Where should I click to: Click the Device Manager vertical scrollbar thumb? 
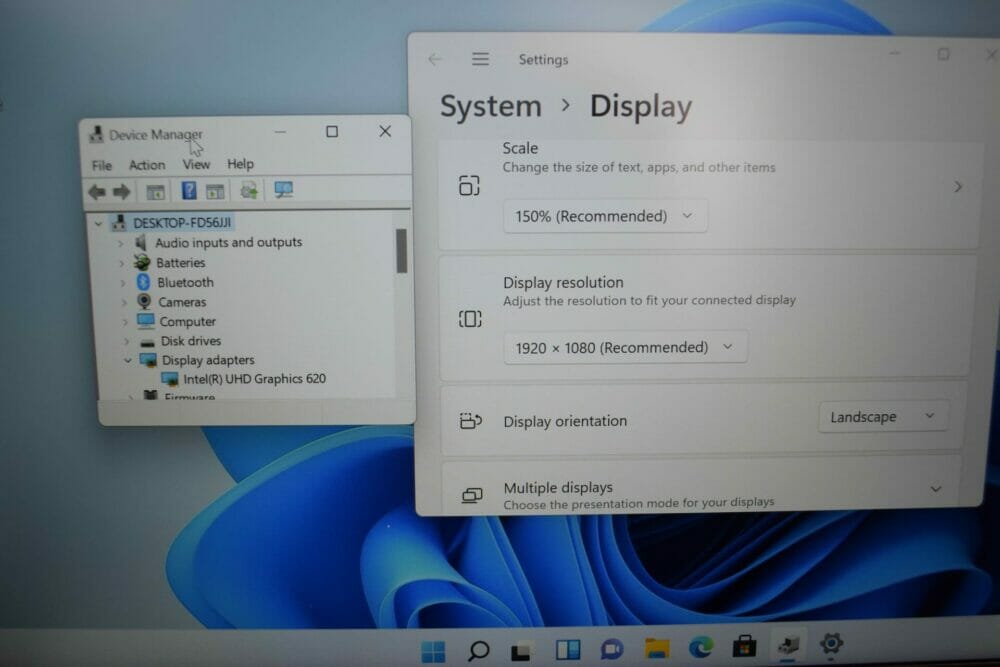[401, 251]
